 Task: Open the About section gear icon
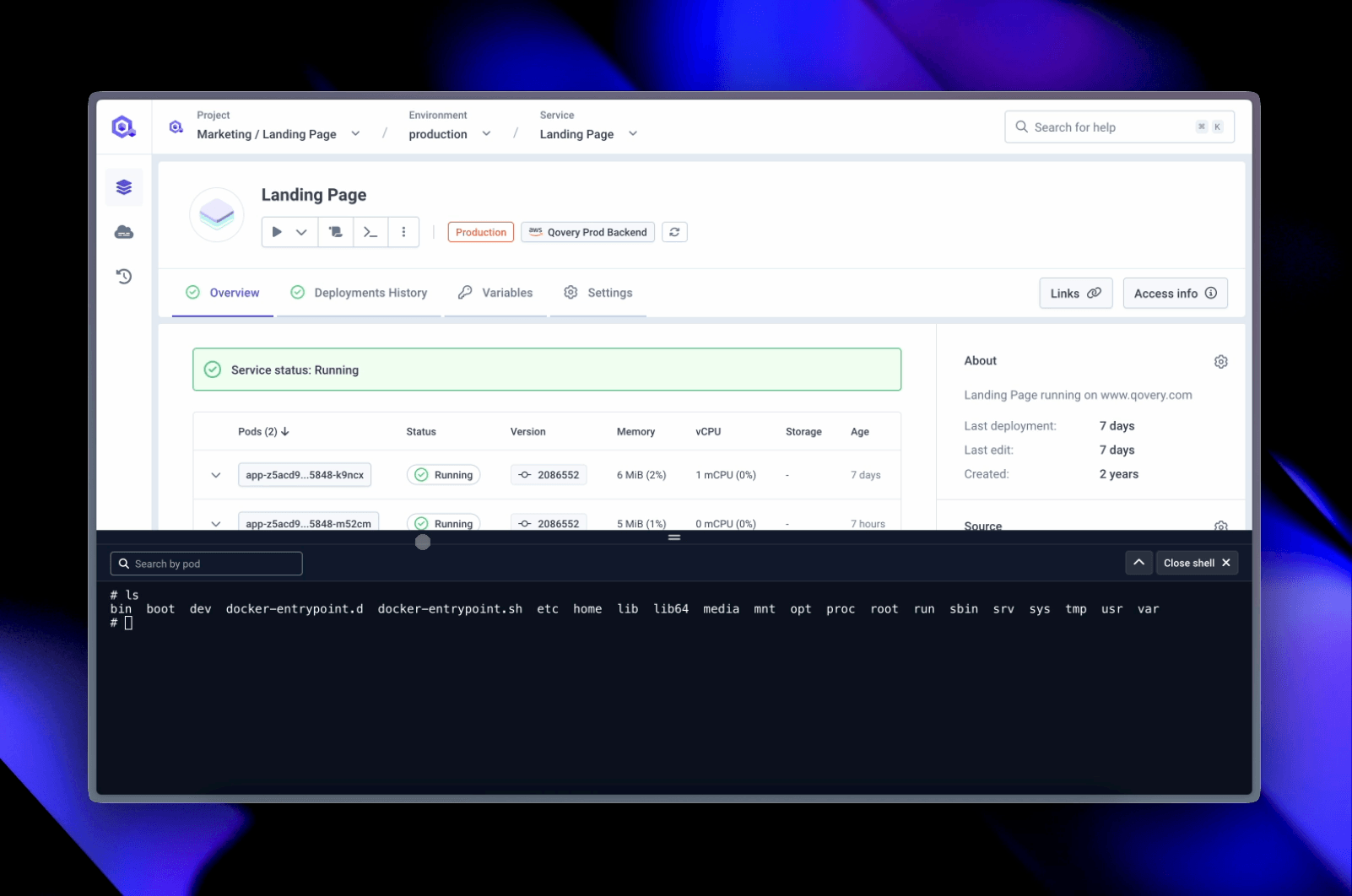1221,361
